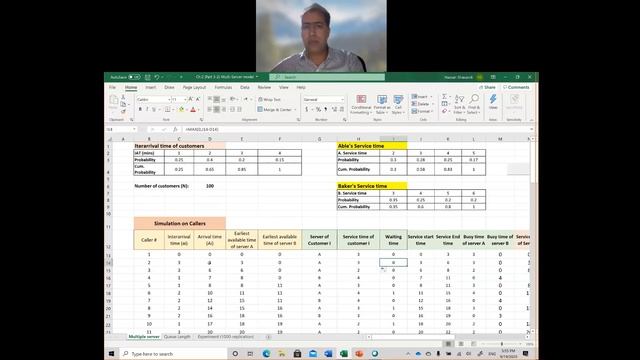Open the General number format dropdown
Screen dimensions: 640x360
click(342, 100)
